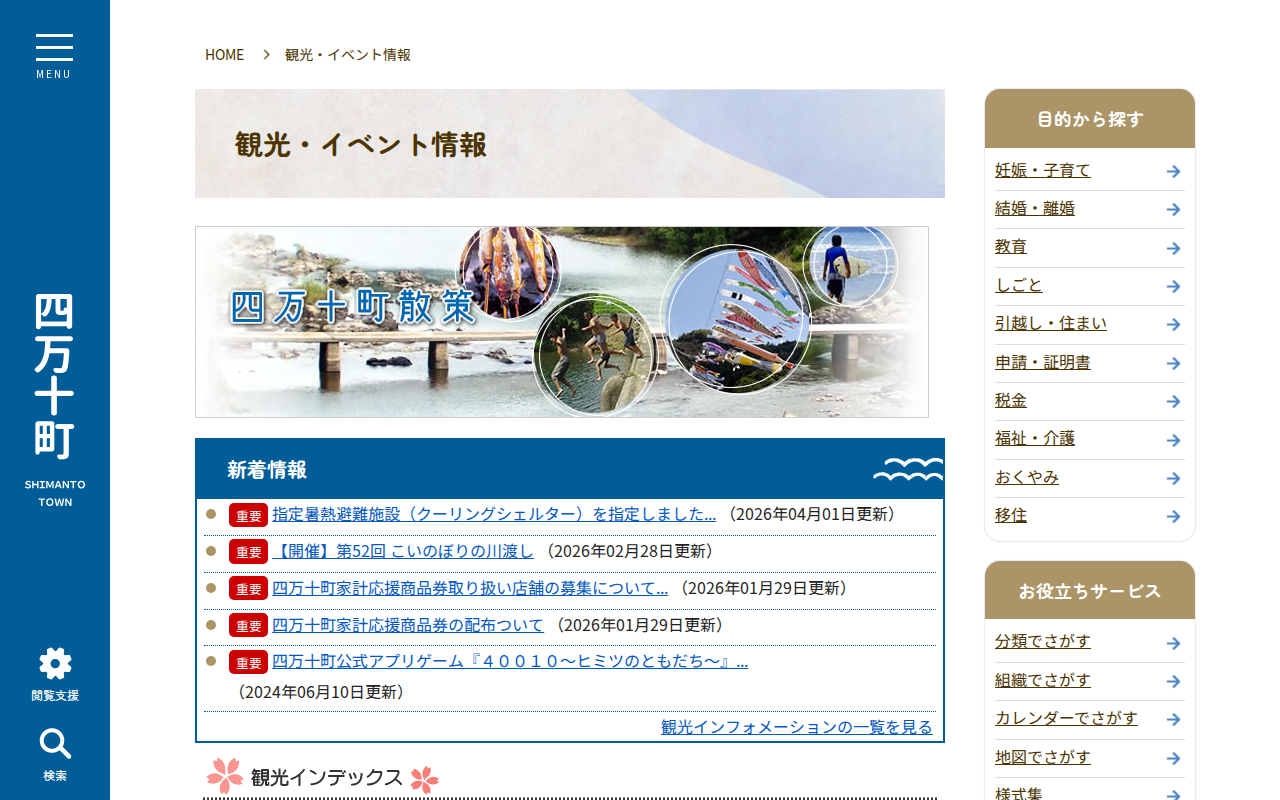Open 観光インフォメーションの一覧を見る
This screenshot has width=1280, height=800.
click(x=794, y=727)
